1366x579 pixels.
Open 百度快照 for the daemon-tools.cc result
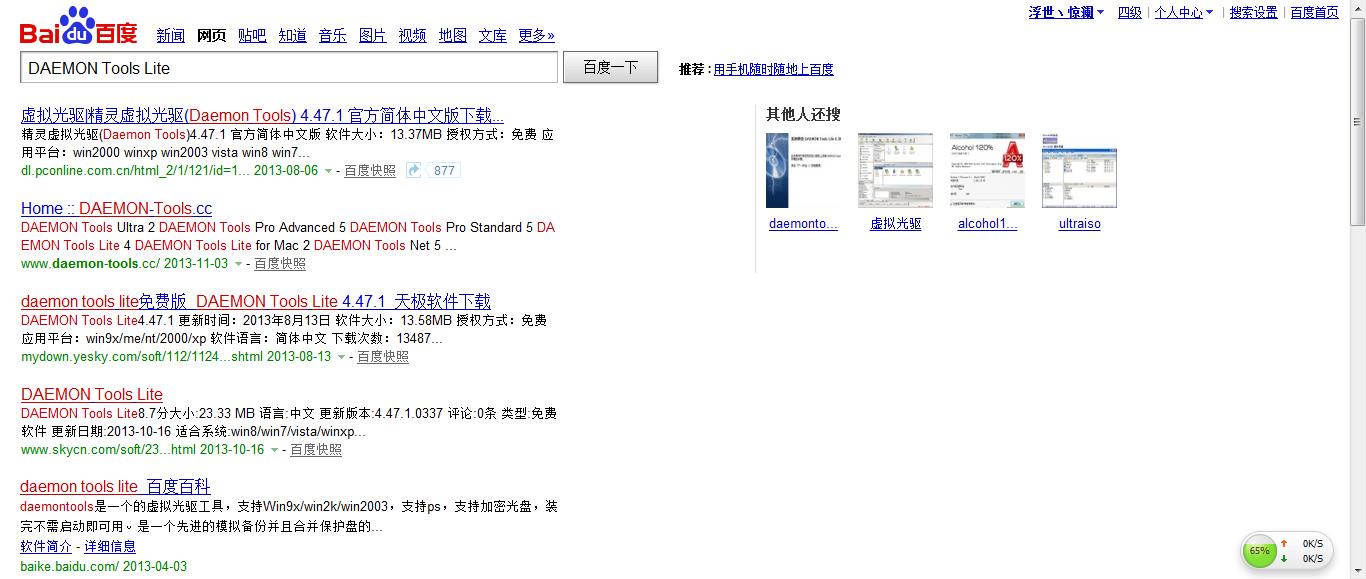point(280,264)
